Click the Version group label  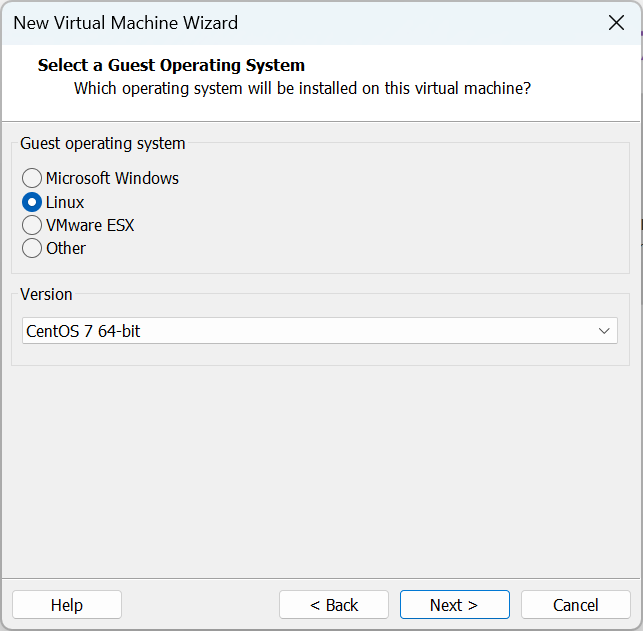point(46,295)
